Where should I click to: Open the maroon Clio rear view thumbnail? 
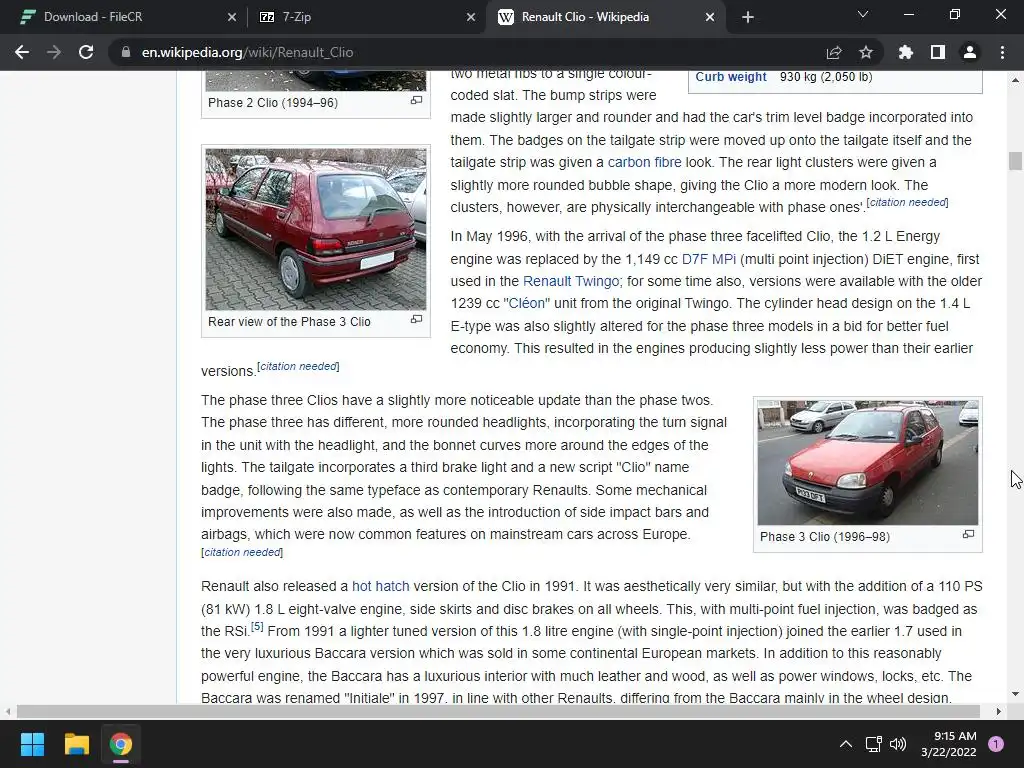pos(315,229)
